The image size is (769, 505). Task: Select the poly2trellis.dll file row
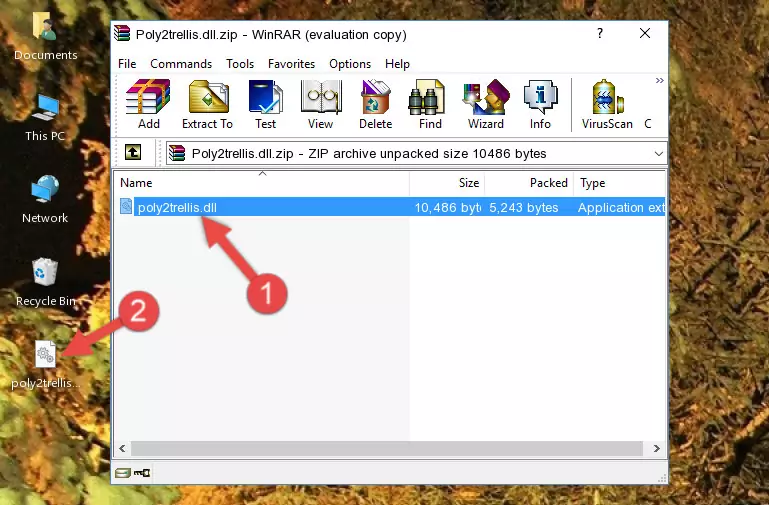391,207
